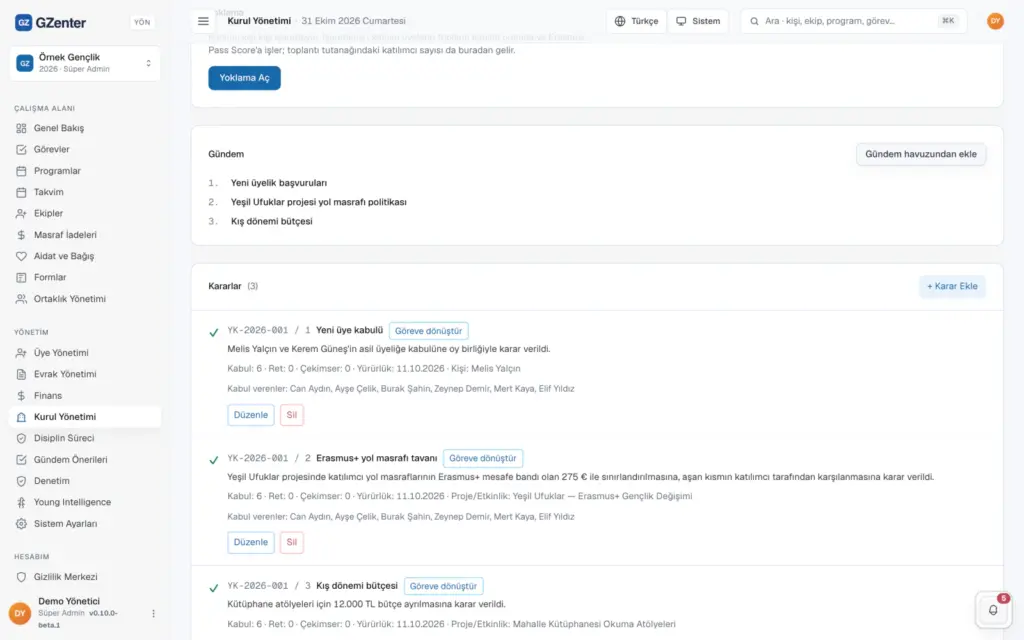Focus the Ara search field
The height and width of the screenshot is (640, 1024).
point(853,21)
